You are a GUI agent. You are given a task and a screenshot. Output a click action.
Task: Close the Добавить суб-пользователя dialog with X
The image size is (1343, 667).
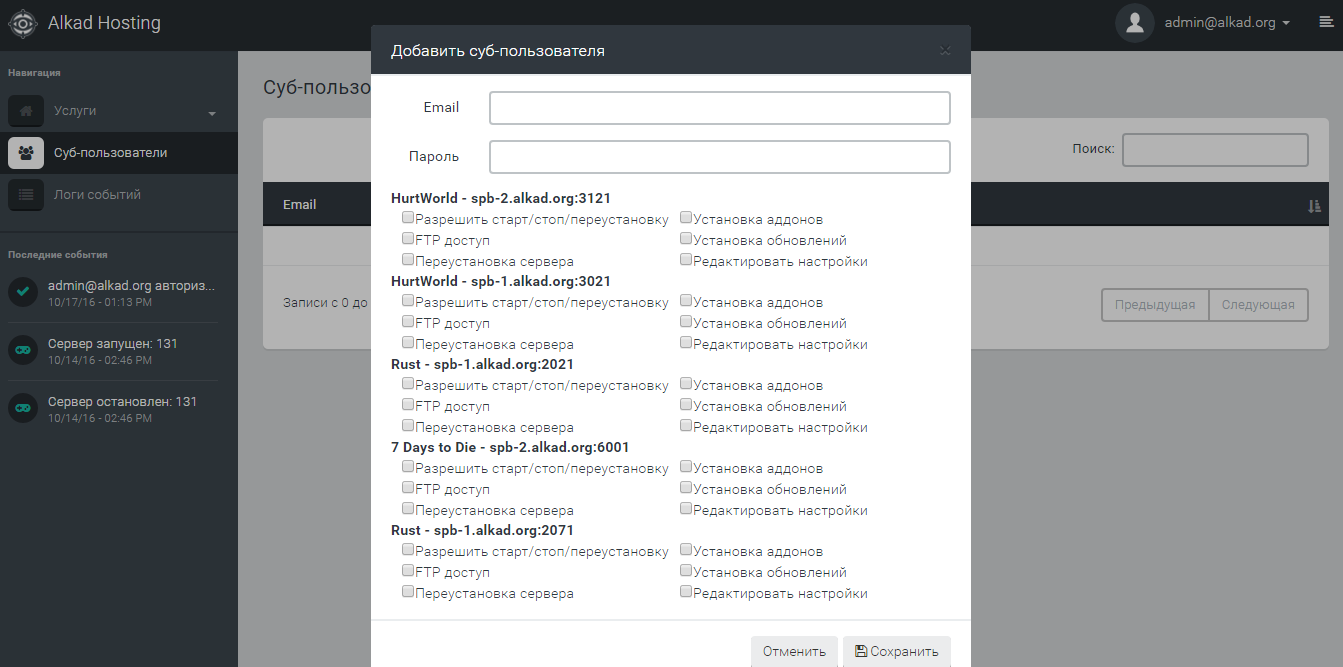(x=945, y=50)
